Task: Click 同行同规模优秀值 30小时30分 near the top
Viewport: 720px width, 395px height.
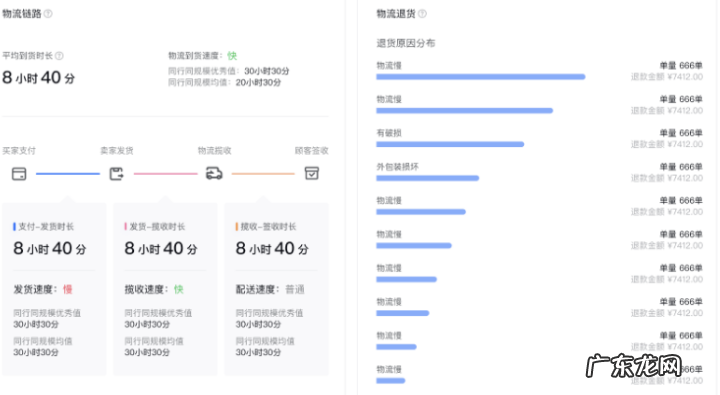Action: pyautogui.click(x=229, y=71)
